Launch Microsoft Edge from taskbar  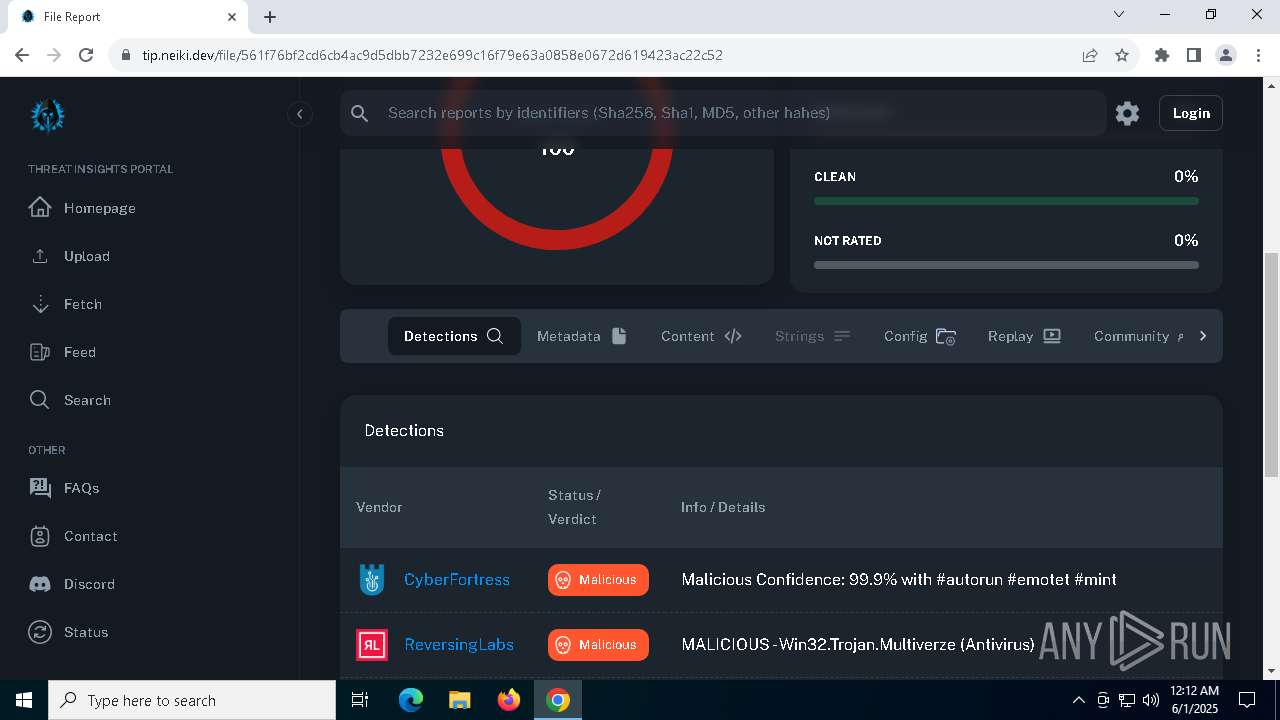[x=411, y=700]
